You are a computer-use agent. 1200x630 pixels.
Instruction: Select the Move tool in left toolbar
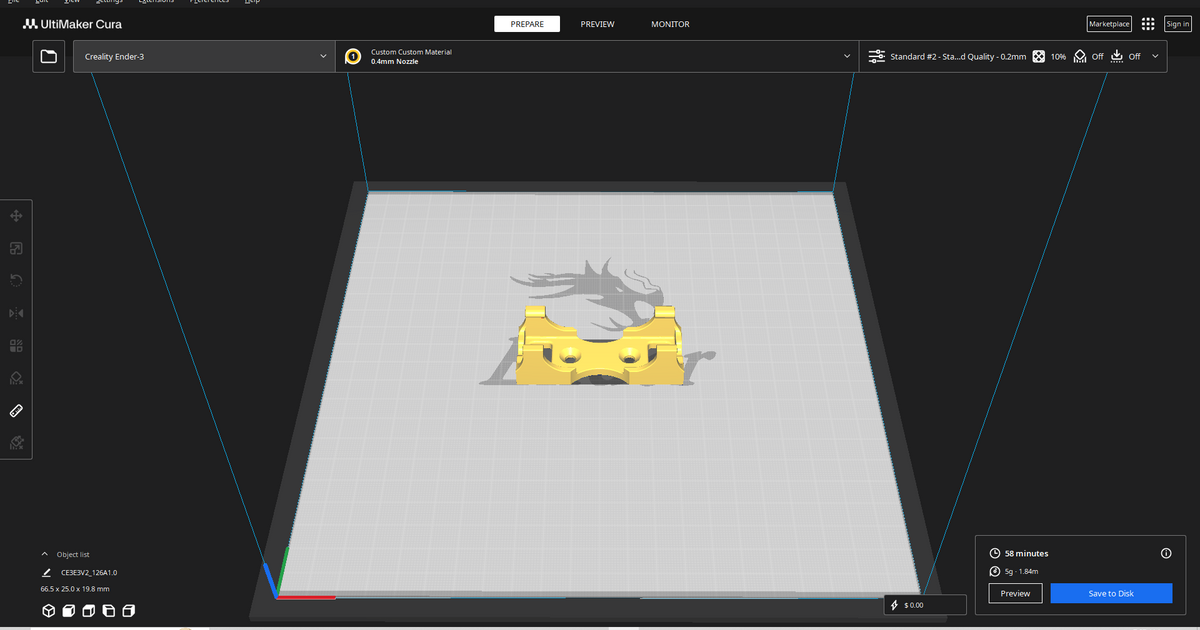(x=16, y=216)
